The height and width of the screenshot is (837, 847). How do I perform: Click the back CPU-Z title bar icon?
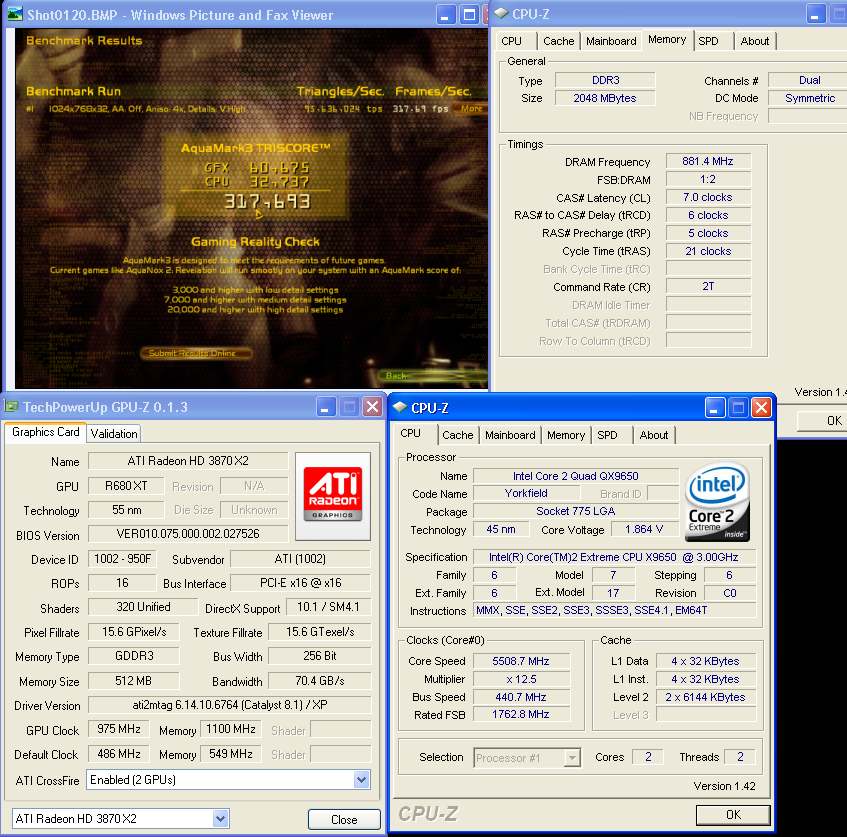[501, 14]
